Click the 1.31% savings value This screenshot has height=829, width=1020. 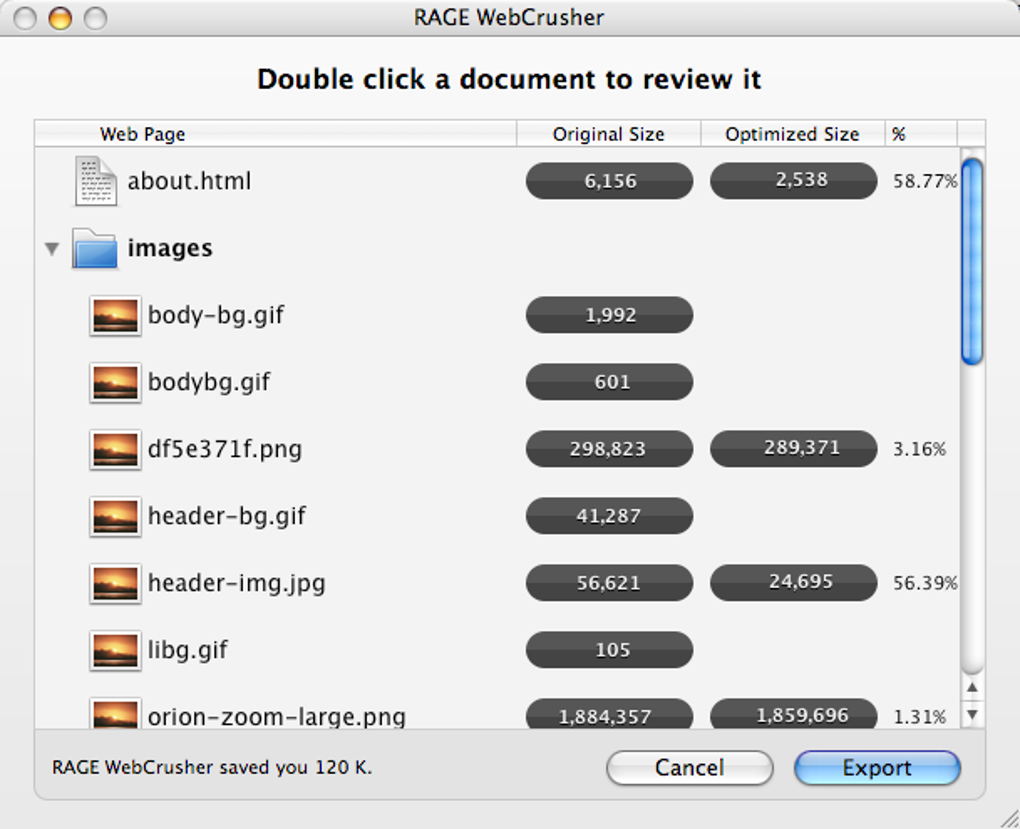pyautogui.click(x=919, y=717)
